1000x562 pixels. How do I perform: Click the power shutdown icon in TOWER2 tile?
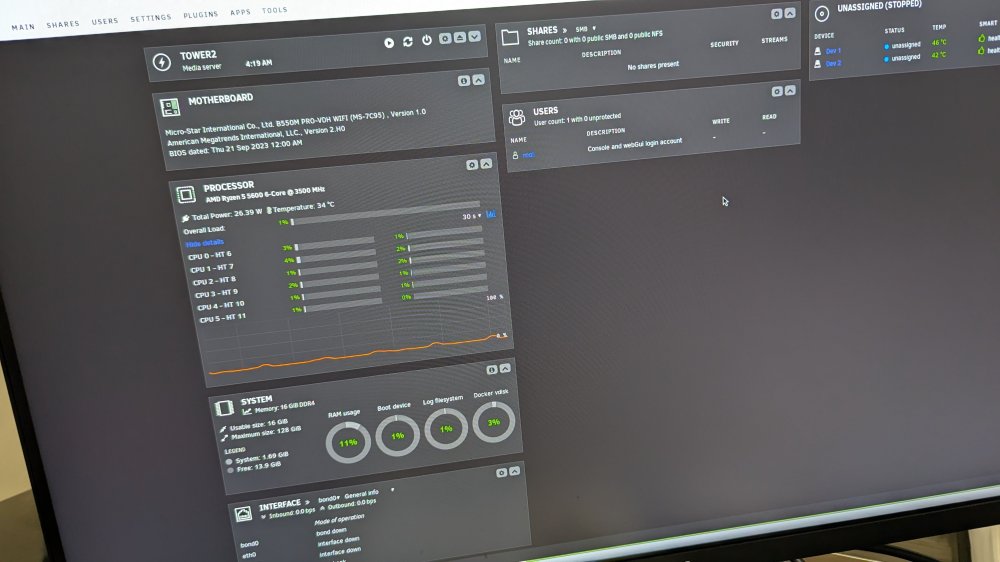pyautogui.click(x=427, y=40)
